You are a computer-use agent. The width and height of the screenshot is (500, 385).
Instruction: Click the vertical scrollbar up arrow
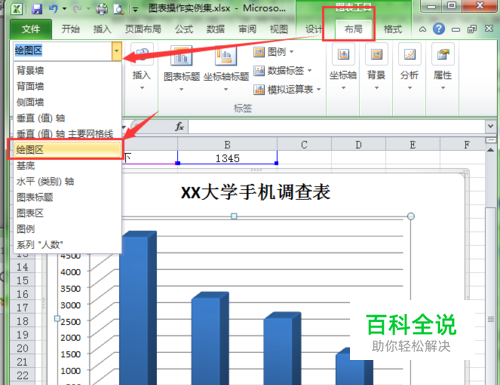491,150
